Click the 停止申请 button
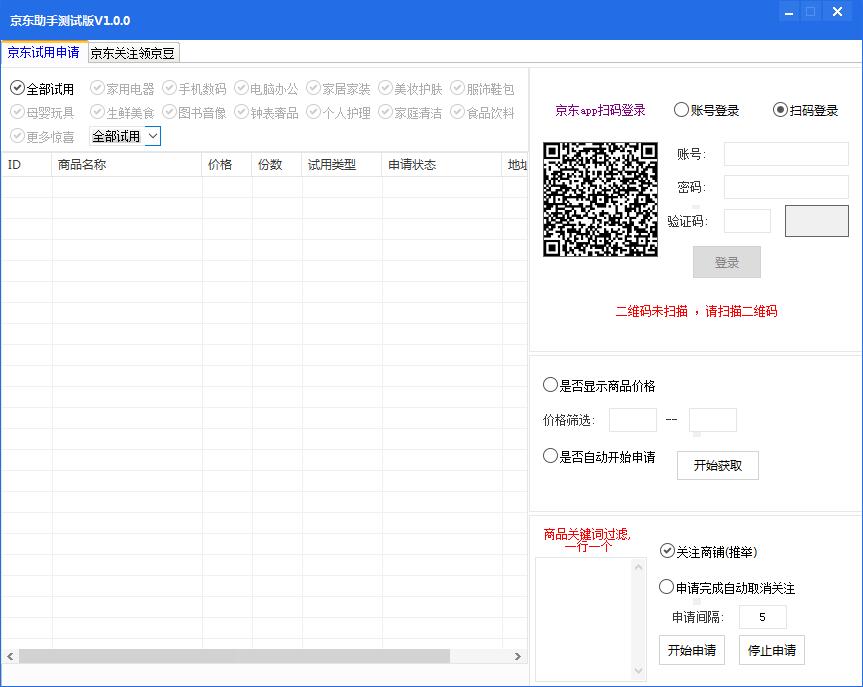Viewport: 863px width, 687px height. (771, 650)
